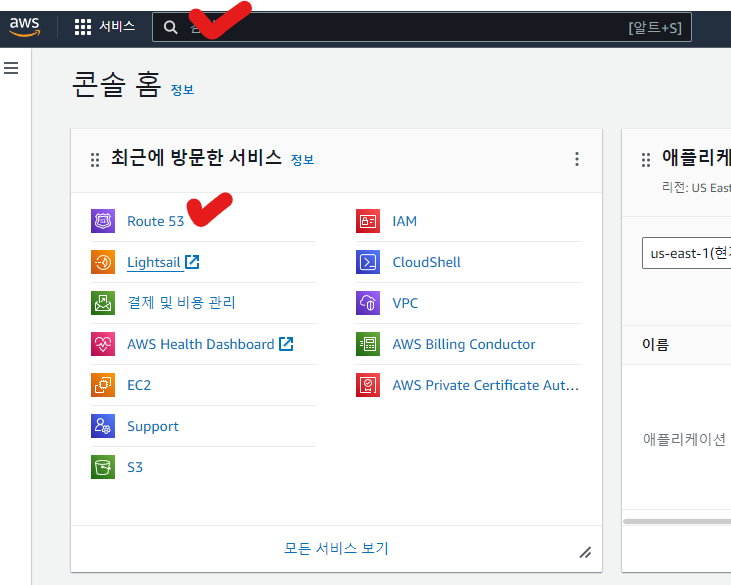The height and width of the screenshot is (585, 731).
Task: Open the 서비스 grid menu
Action: point(105,27)
